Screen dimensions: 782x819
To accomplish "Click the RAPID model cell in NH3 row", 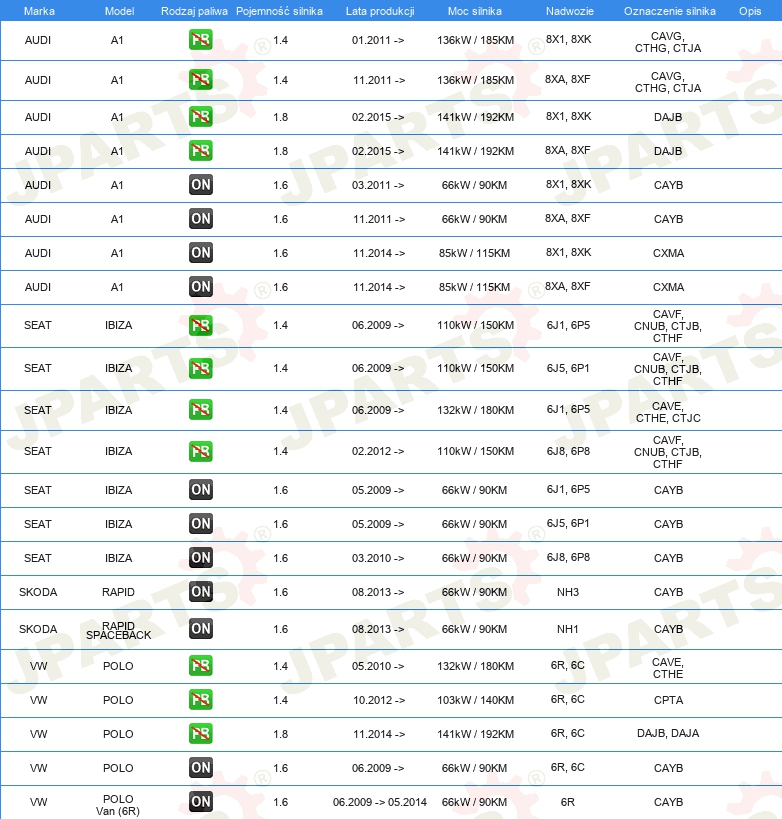I will coord(118,592).
